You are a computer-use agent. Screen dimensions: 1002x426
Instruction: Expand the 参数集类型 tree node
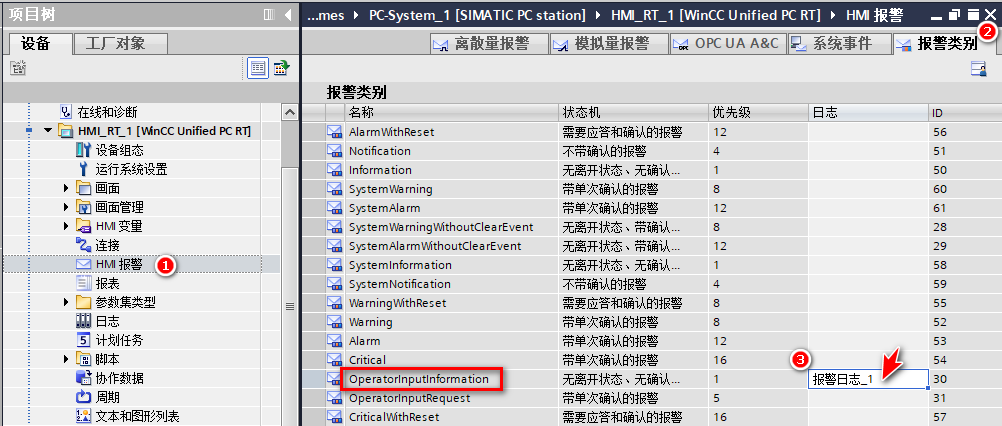click(x=66, y=302)
